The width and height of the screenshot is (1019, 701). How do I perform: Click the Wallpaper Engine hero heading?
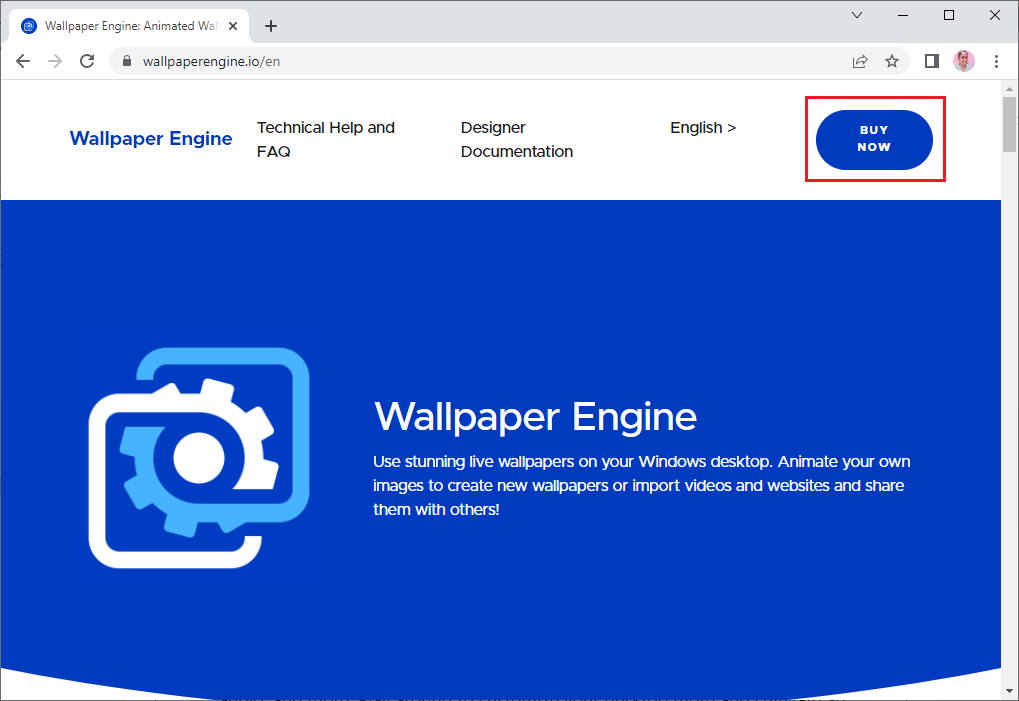535,416
